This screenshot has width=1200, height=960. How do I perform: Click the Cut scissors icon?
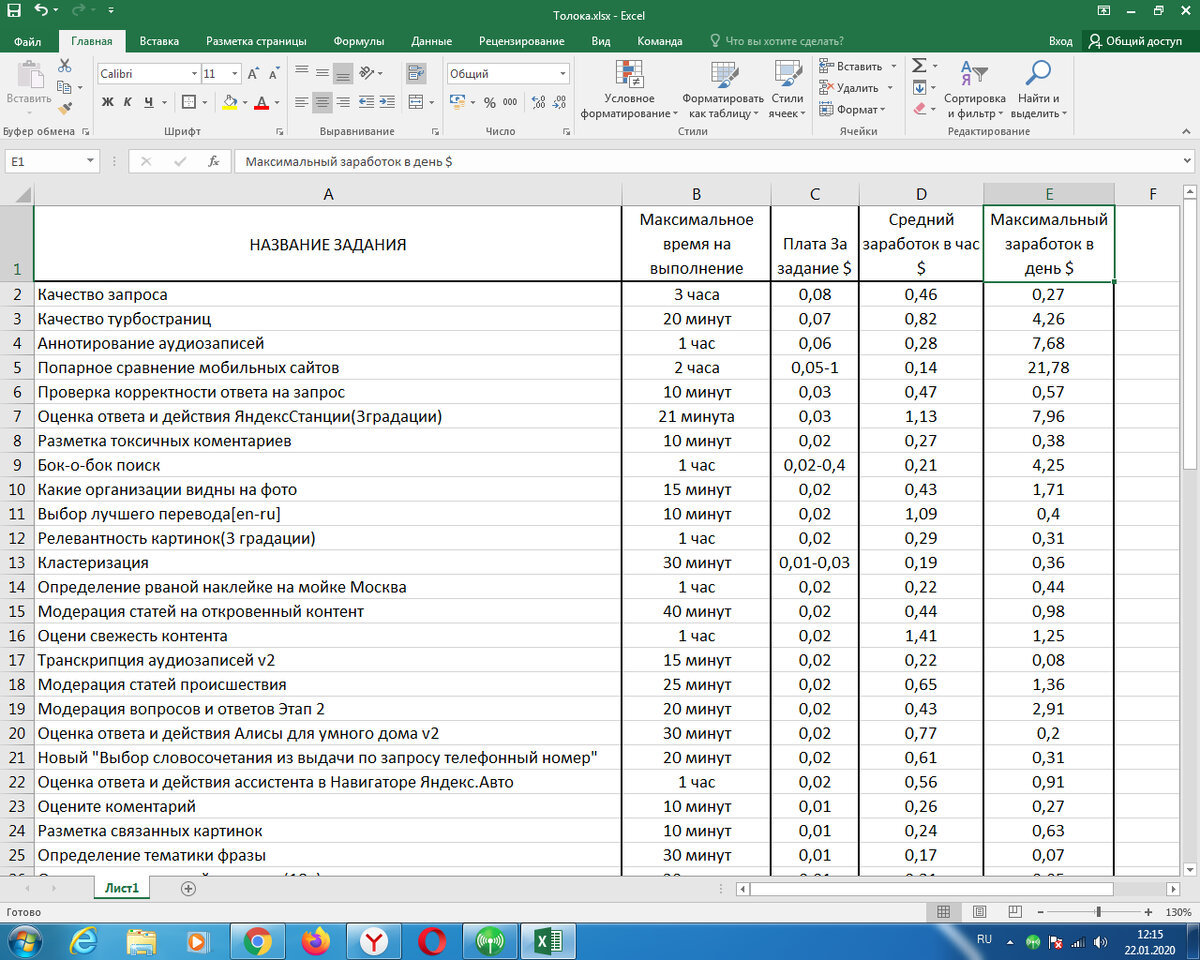pyautogui.click(x=65, y=66)
